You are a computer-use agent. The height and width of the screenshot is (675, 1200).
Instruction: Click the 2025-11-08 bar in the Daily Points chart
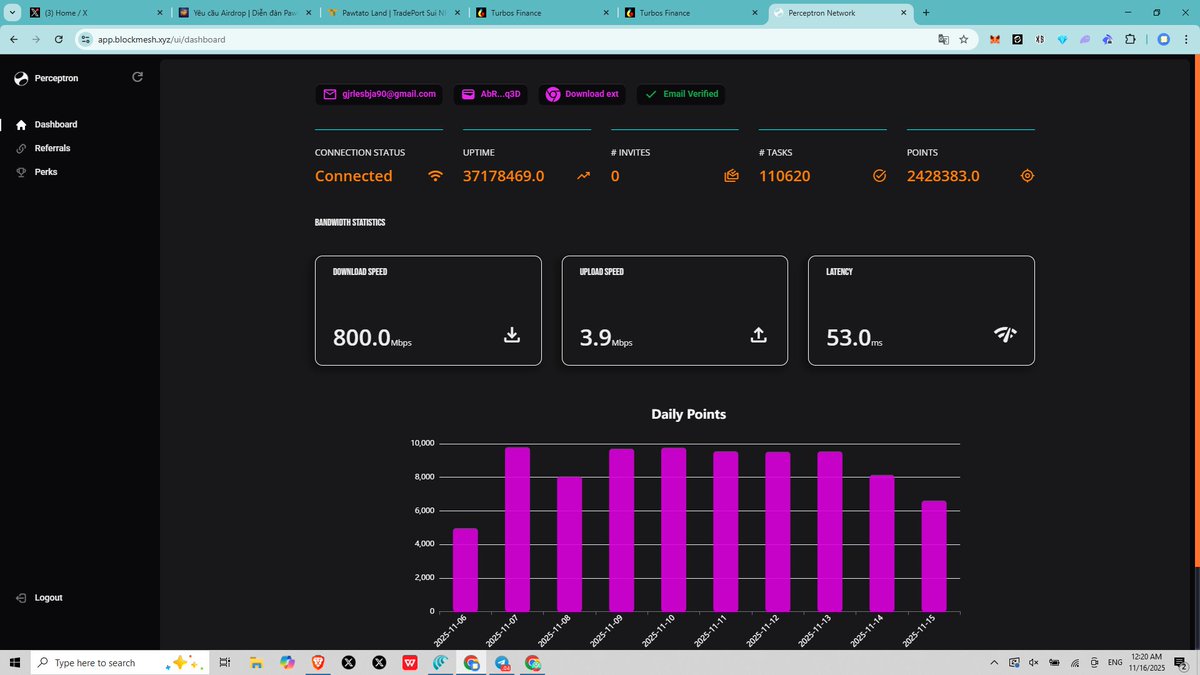570,544
